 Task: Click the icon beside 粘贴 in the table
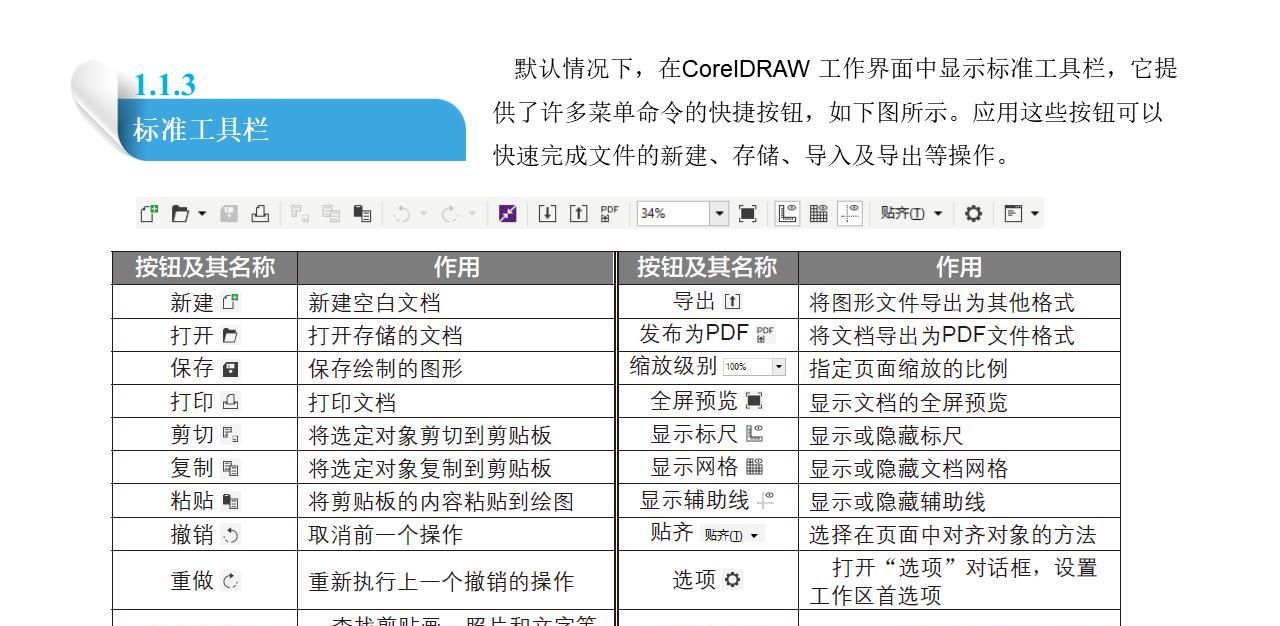coord(231,501)
